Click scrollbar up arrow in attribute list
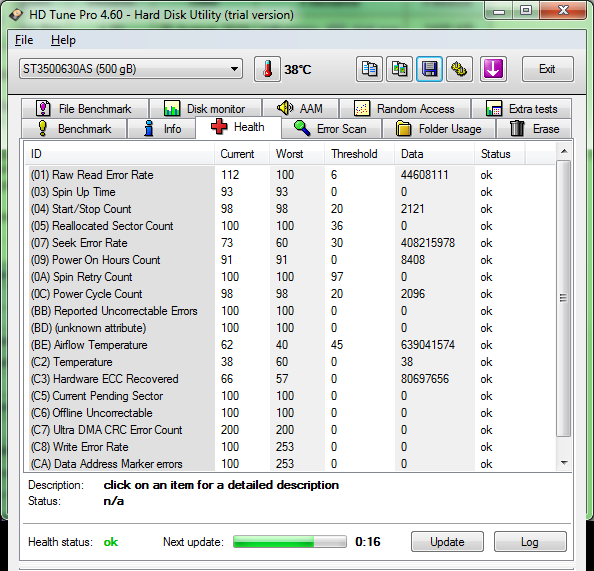Image resolution: width=594 pixels, height=571 pixels. pos(564,151)
